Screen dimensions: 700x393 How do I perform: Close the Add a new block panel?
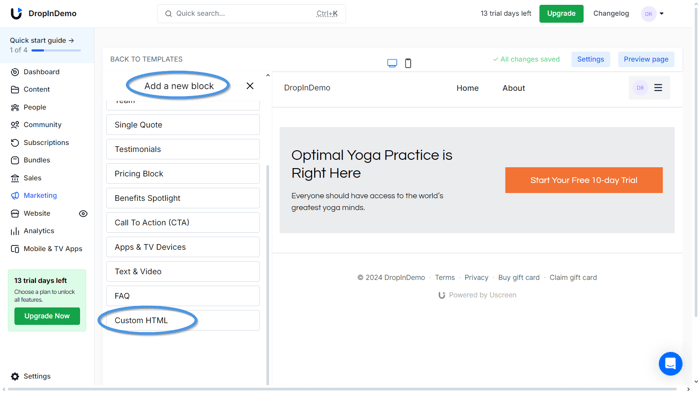[x=250, y=86]
